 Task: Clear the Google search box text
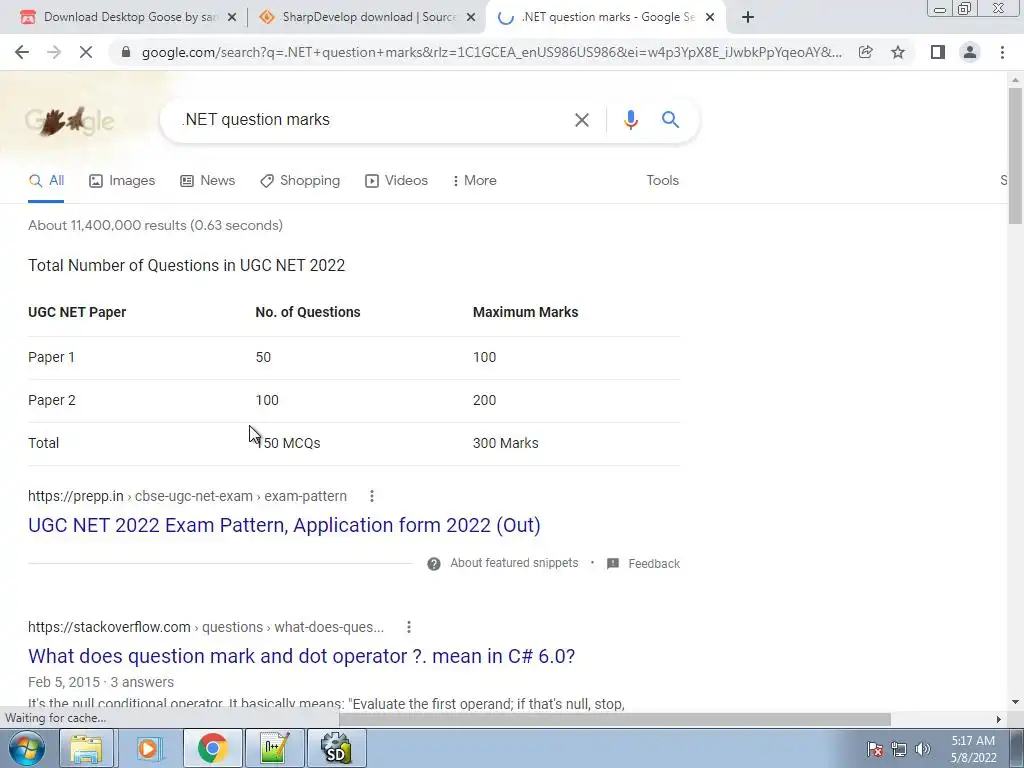[x=581, y=120]
